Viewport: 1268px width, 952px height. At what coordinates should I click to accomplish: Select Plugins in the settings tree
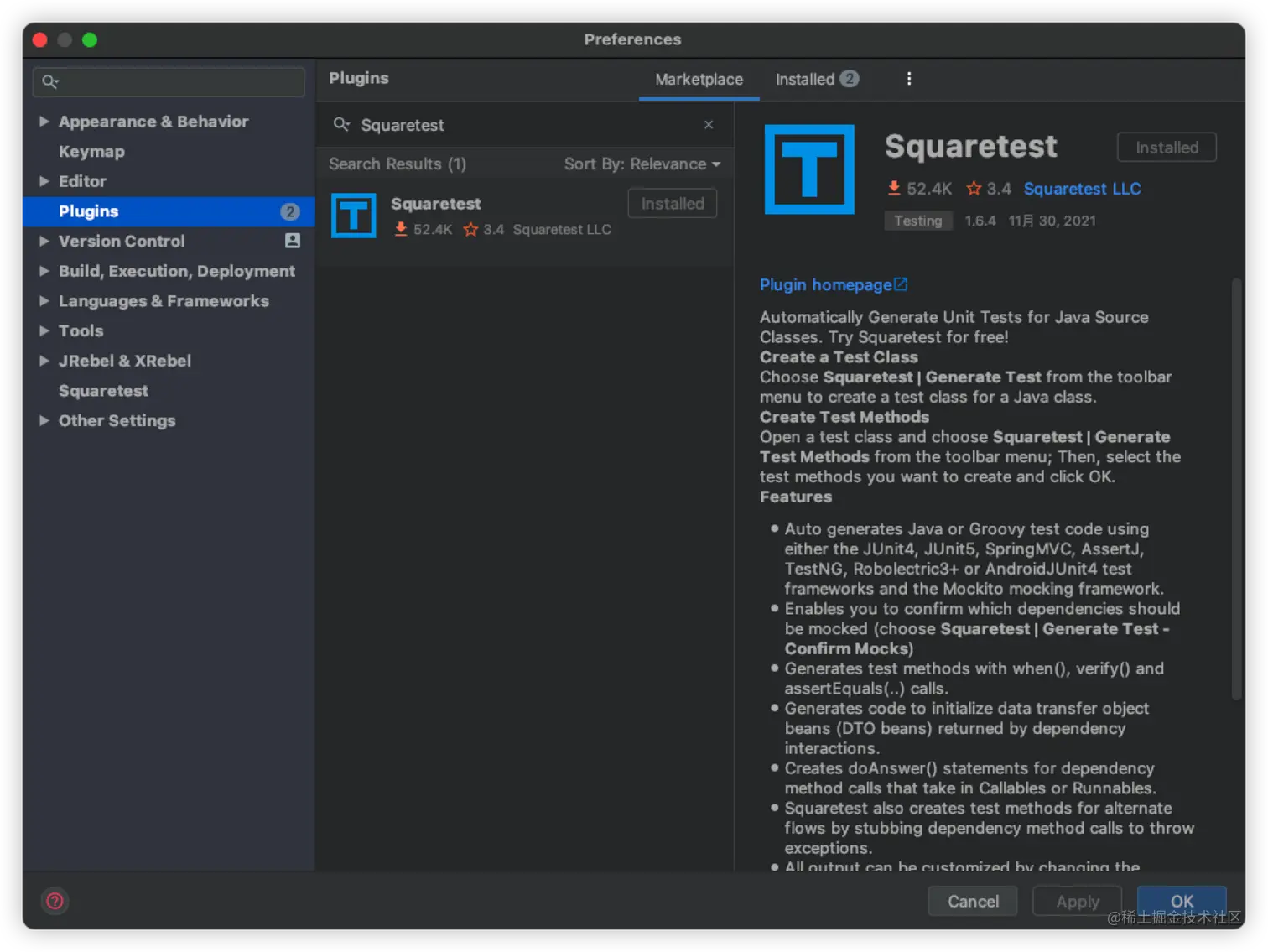pyautogui.click(x=169, y=211)
